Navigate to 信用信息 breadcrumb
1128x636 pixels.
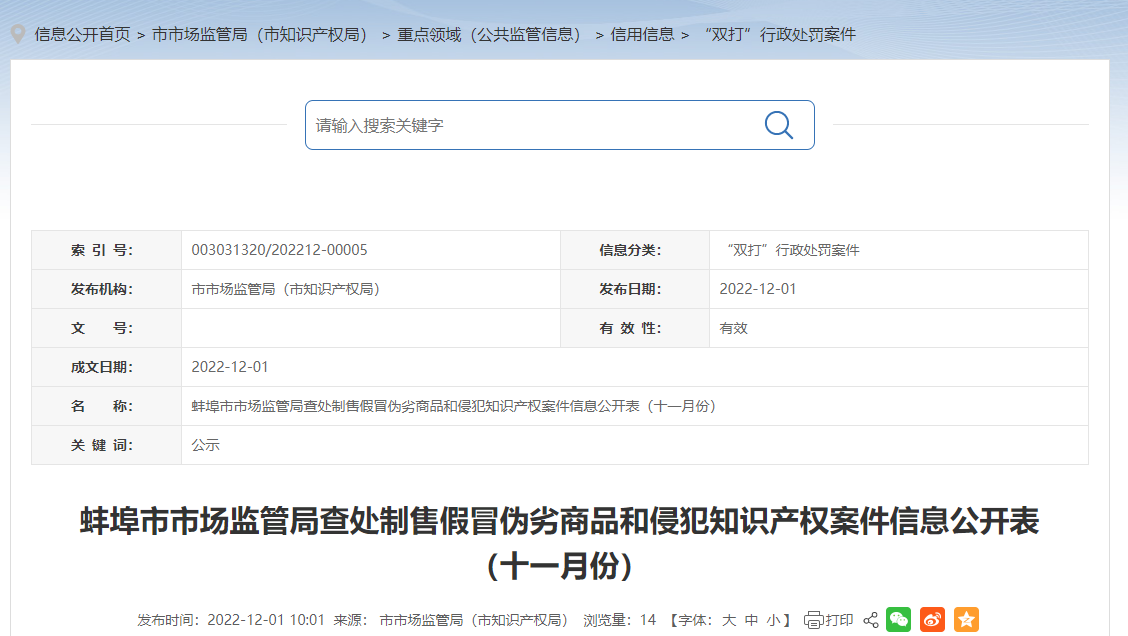tap(642, 34)
